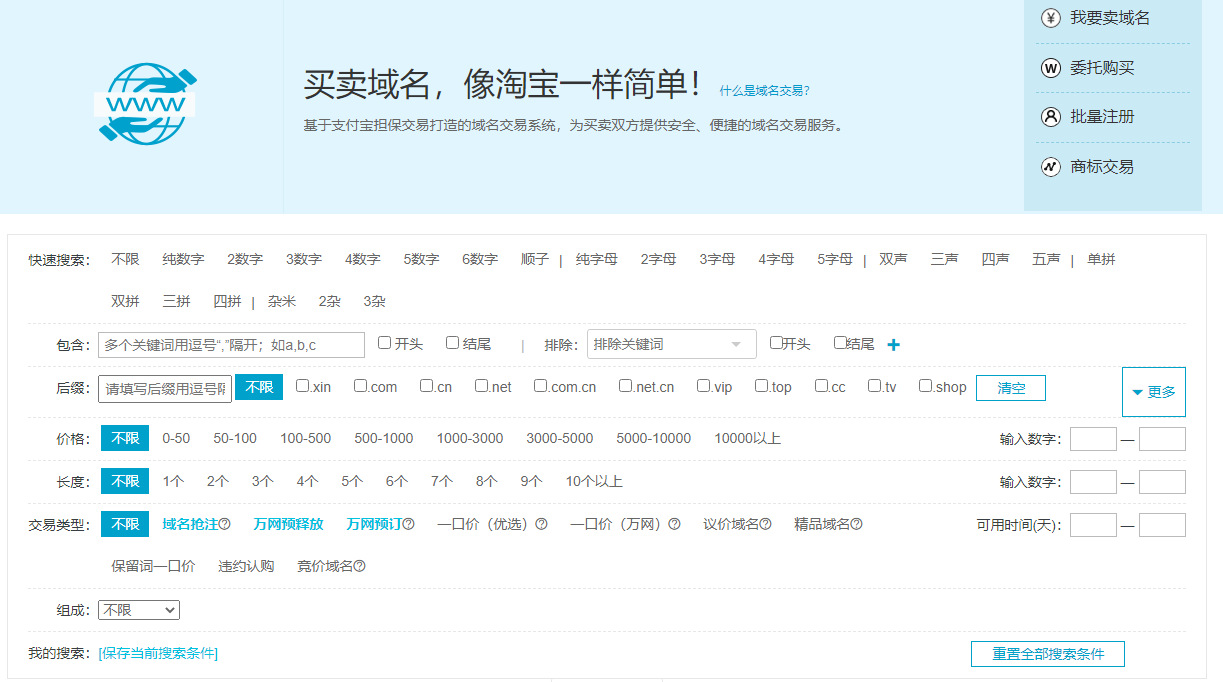Focus the 包含 keywords input field

(231, 345)
